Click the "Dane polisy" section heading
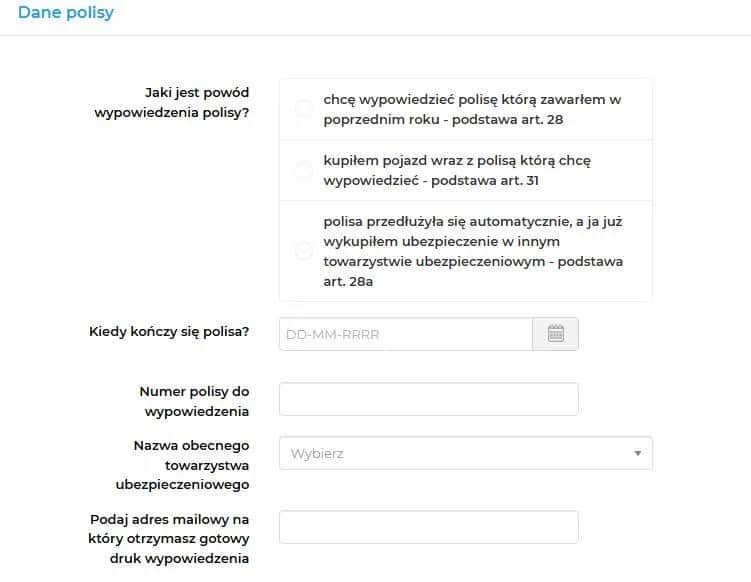 [66, 13]
